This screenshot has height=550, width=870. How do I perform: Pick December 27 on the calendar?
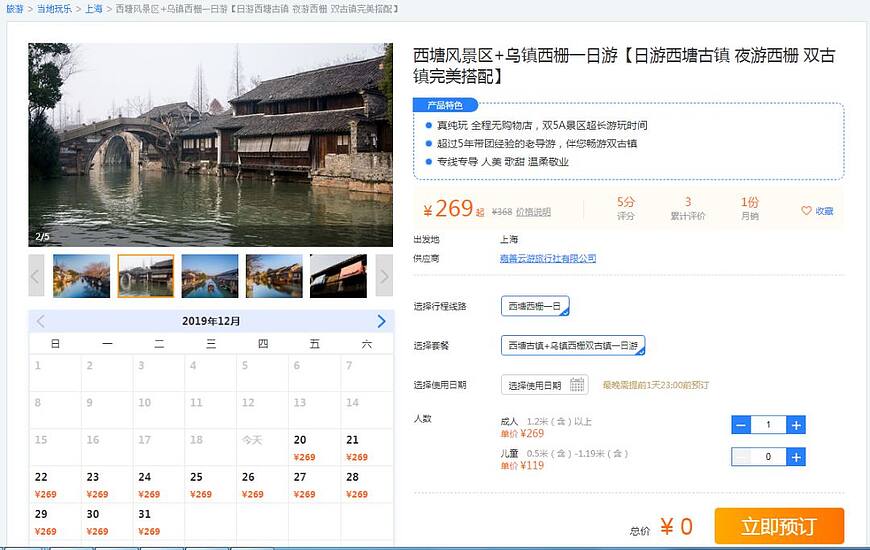point(315,485)
